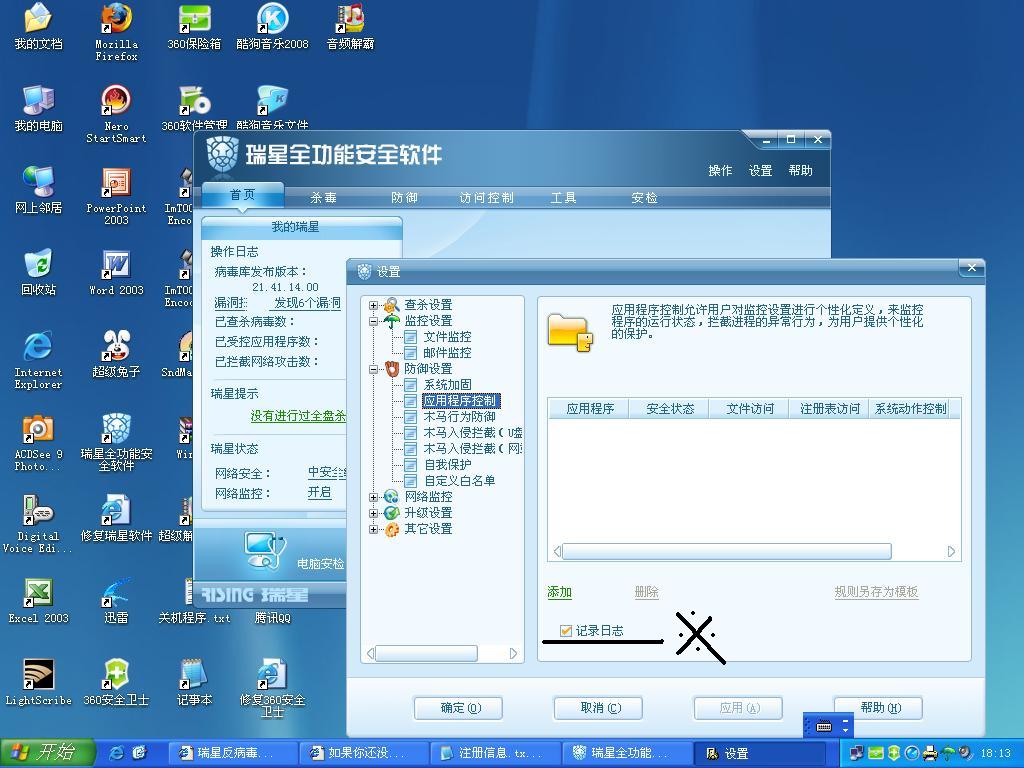Open 记事本 desktop shortcut
The image size is (1024, 768).
194,683
